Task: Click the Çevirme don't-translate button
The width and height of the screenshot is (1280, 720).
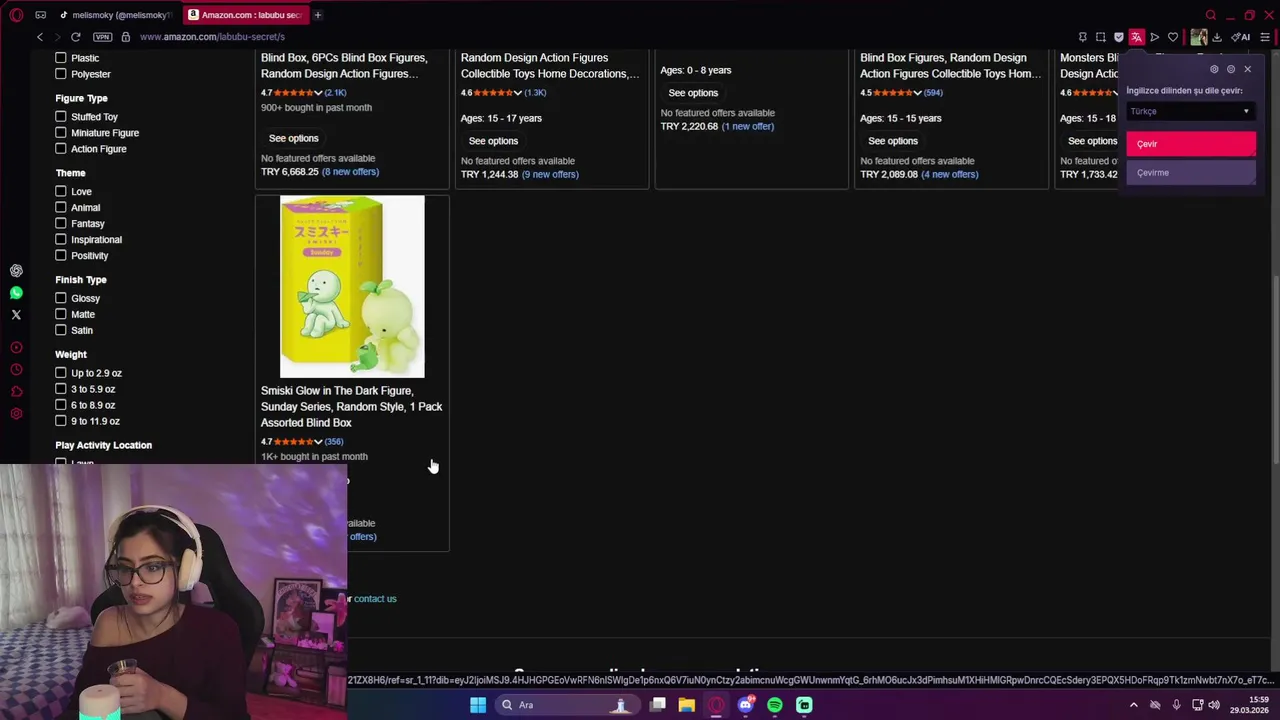Action: (x=1191, y=172)
